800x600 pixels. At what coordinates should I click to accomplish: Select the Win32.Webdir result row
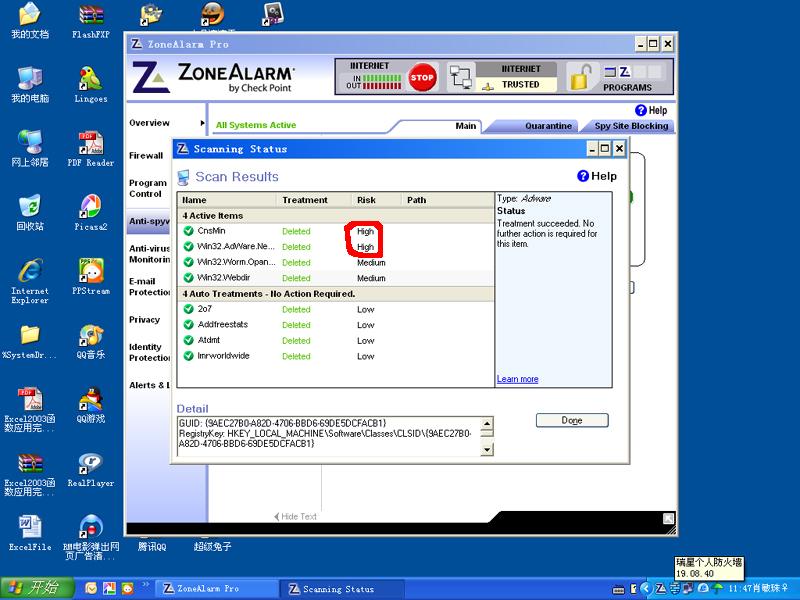pos(336,278)
